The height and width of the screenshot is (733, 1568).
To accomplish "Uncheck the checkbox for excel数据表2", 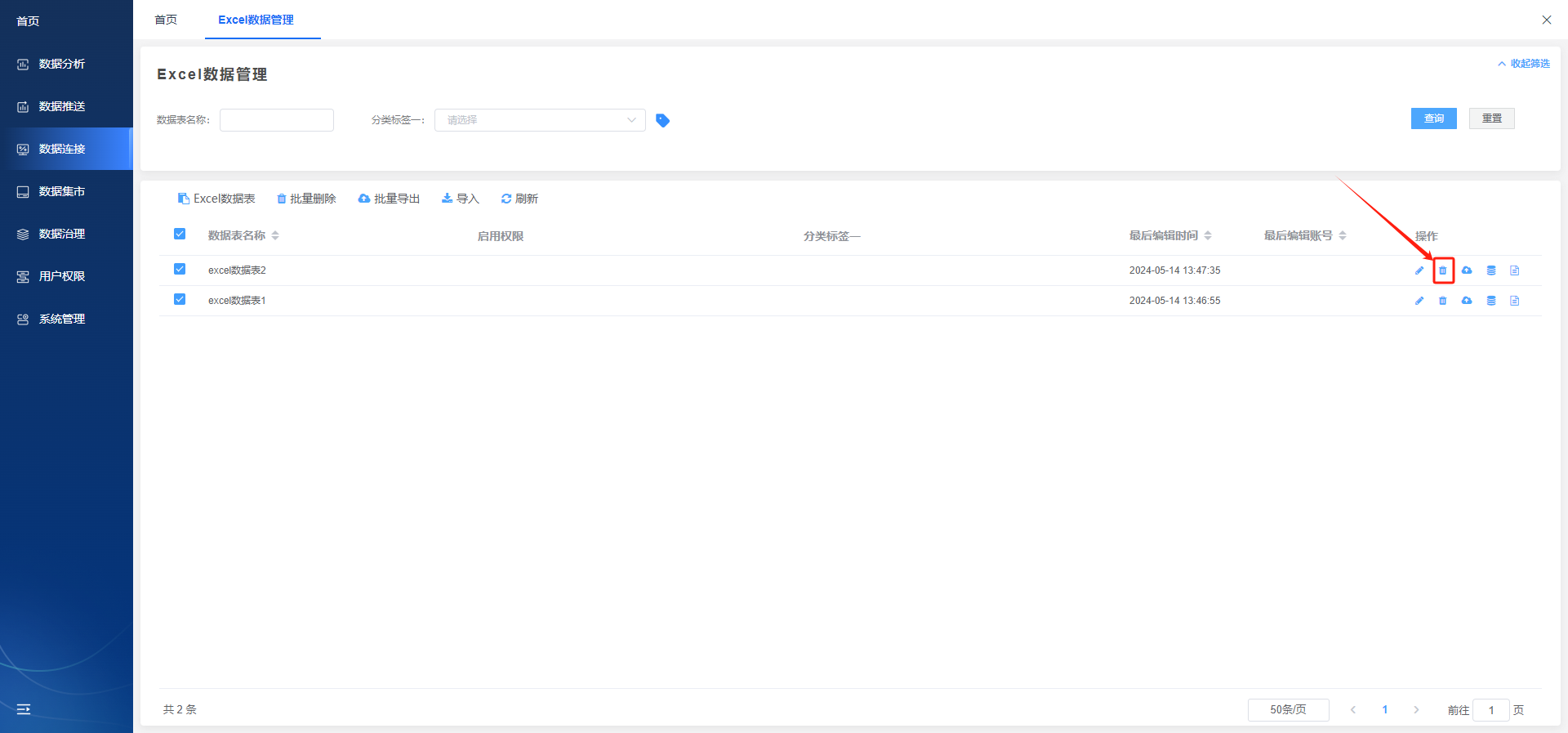I will point(180,269).
